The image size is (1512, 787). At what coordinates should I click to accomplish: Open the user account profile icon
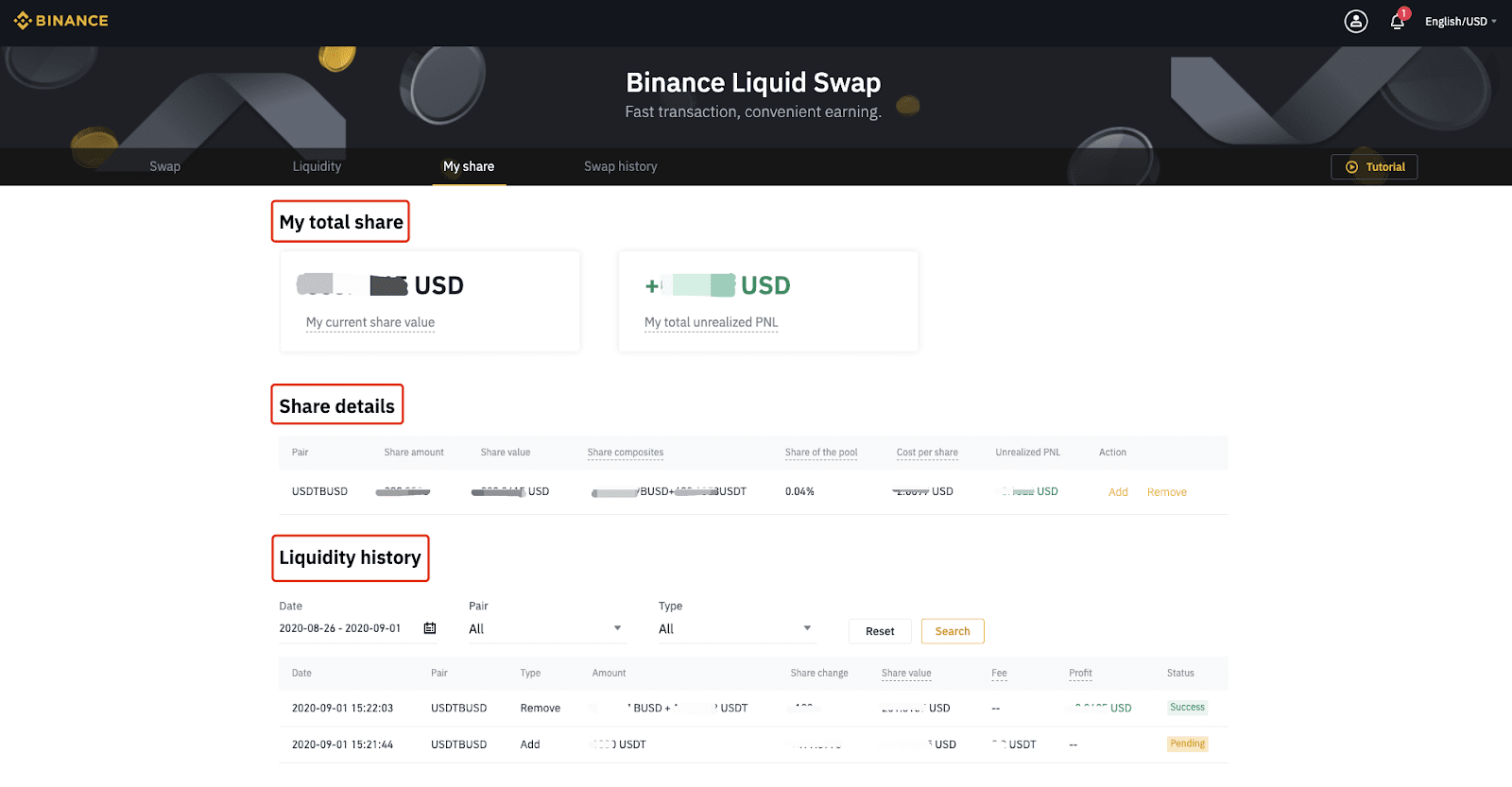tap(1356, 21)
